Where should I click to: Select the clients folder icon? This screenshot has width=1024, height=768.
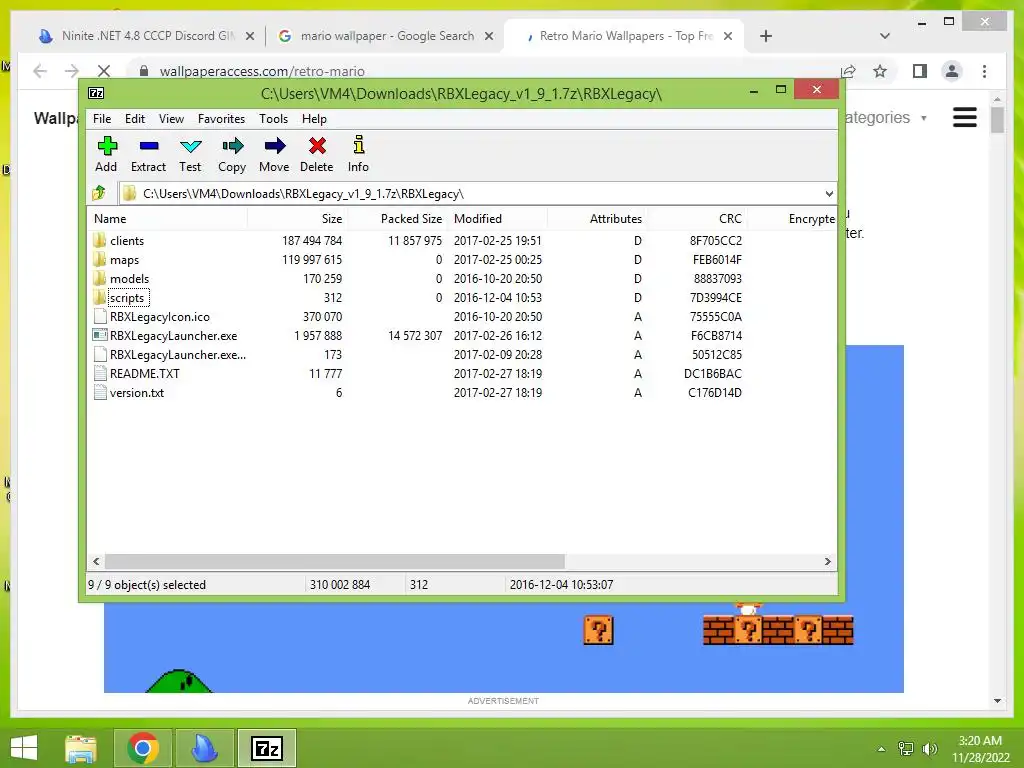point(99,240)
